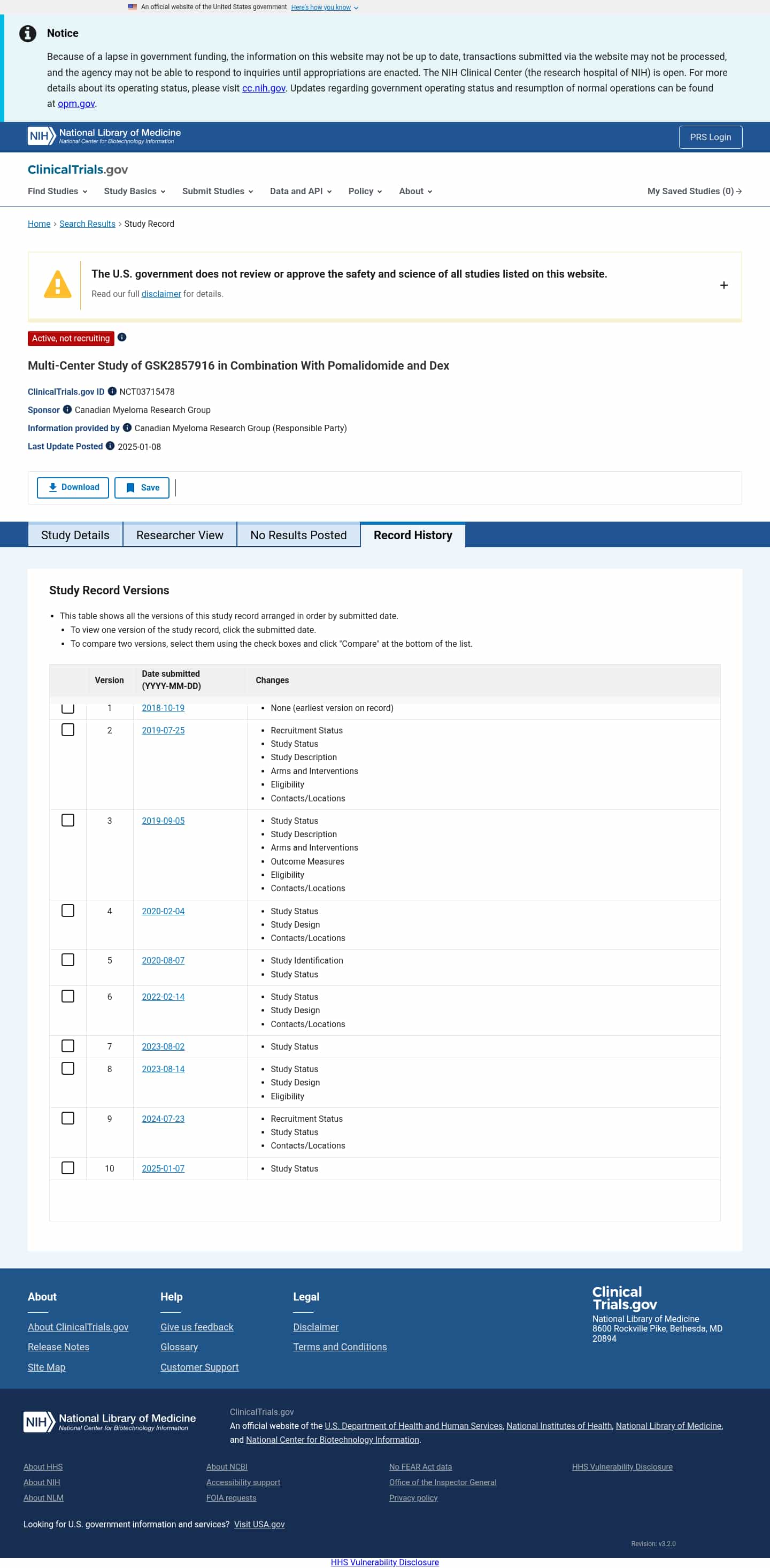Open the Data and API dropdown
This screenshot has height=1568, width=770.
click(x=301, y=191)
